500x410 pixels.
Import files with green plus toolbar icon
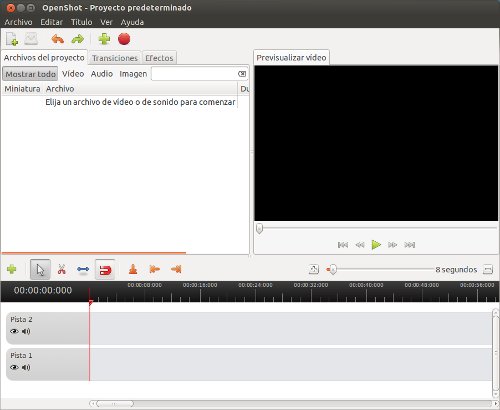(x=104, y=39)
